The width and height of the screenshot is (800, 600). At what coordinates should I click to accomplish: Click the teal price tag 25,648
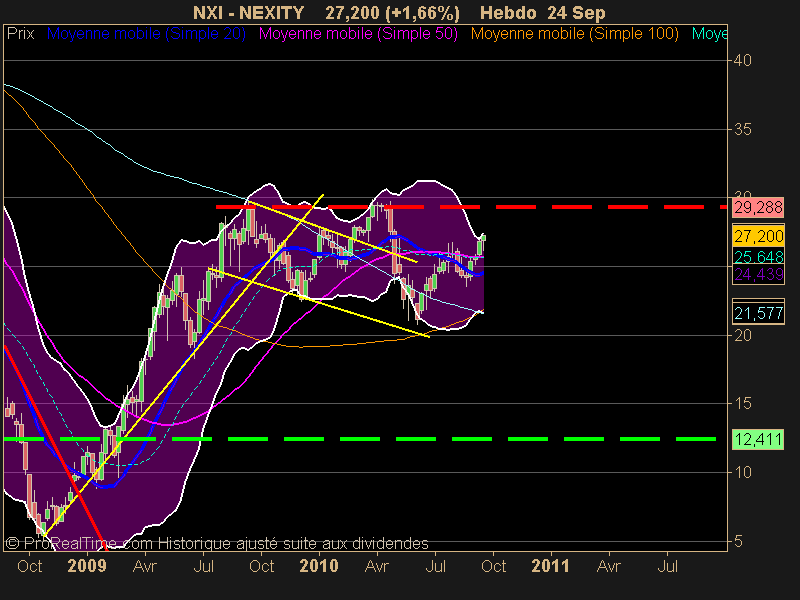(x=758, y=256)
